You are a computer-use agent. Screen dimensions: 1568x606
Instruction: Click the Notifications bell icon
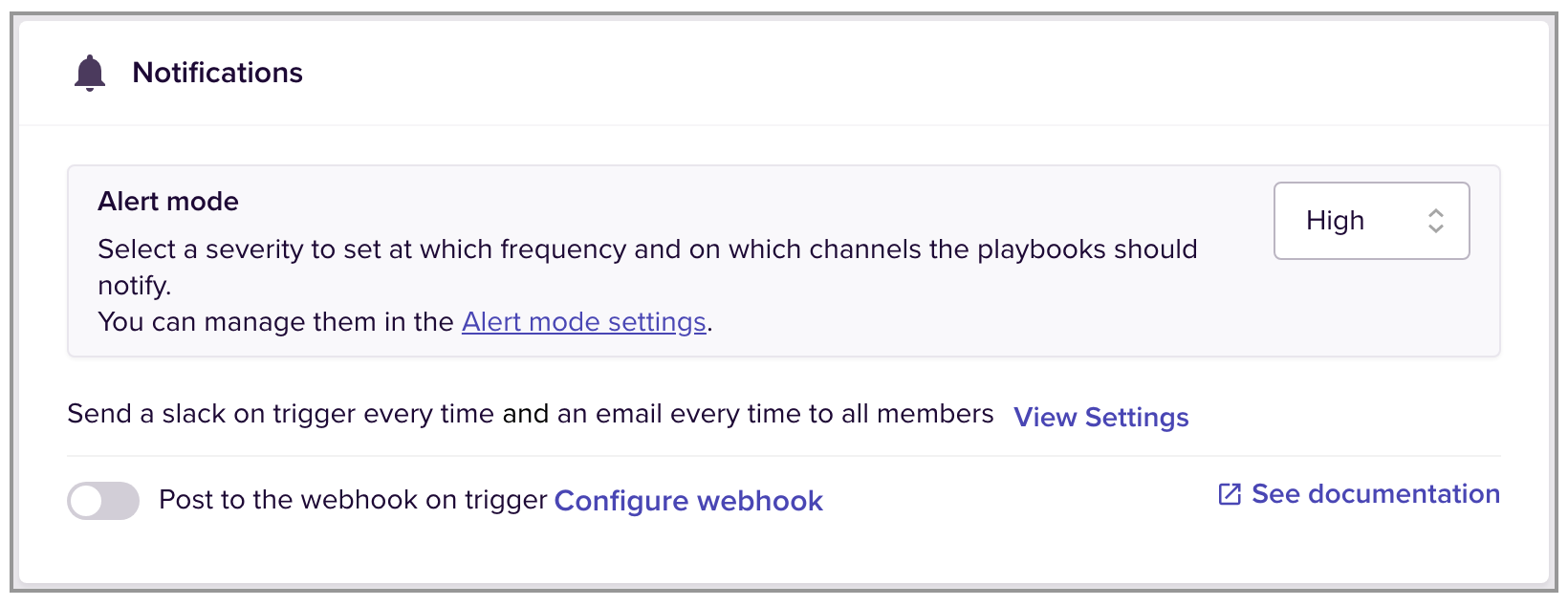click(x=90, y=73)
